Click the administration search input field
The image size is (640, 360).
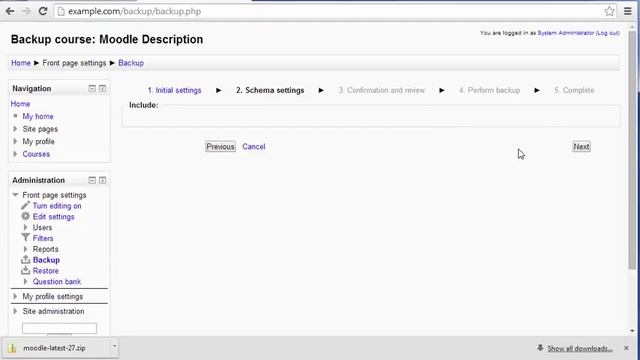click(x=59, y=328)
